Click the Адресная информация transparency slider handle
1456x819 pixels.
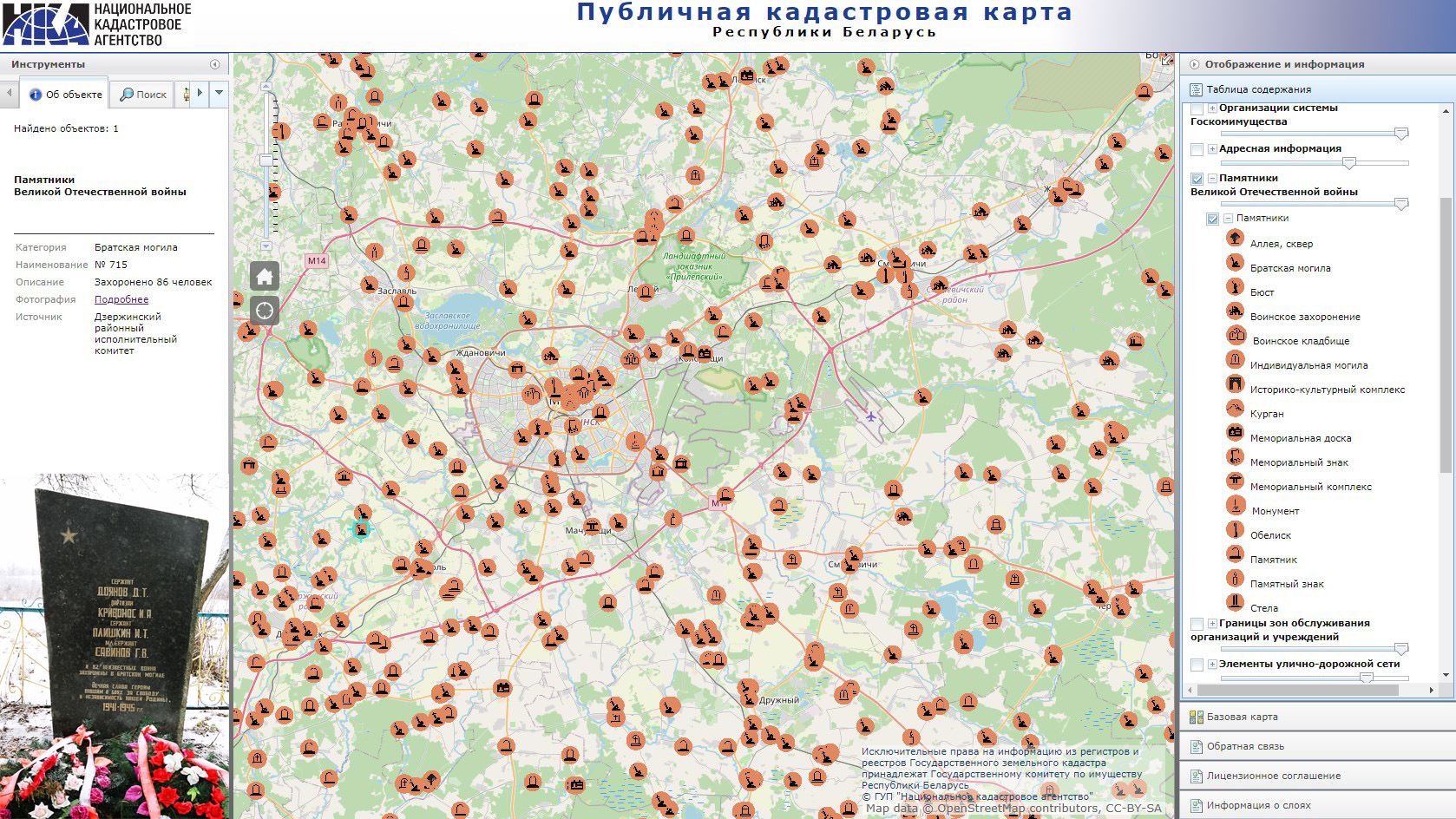click(x=1348, y=163)
